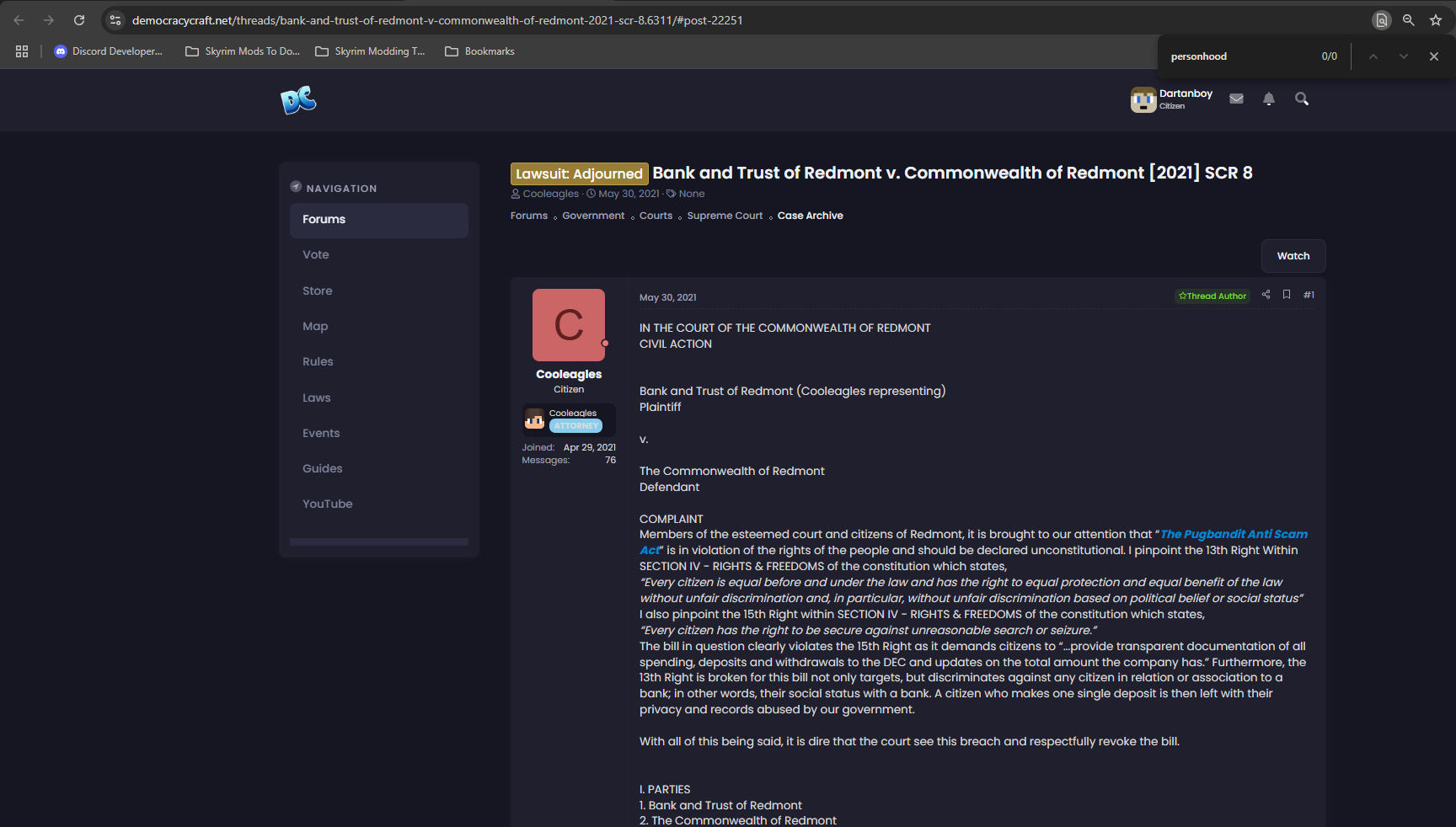Viewport: 1456px width, 827px height.
Task: Click the forum search magnifier icon
Action: click(1302, 99)
